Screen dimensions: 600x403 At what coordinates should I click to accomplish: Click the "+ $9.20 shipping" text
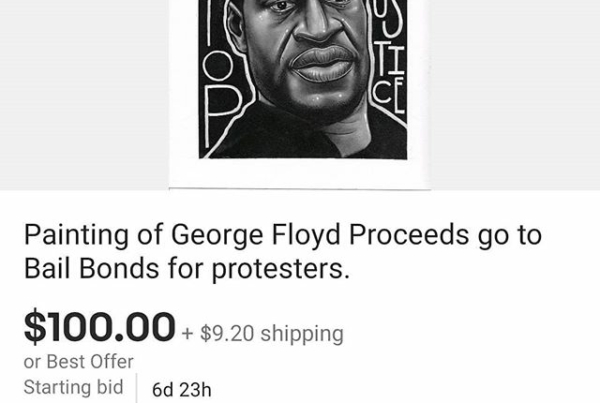pos(264,332)
